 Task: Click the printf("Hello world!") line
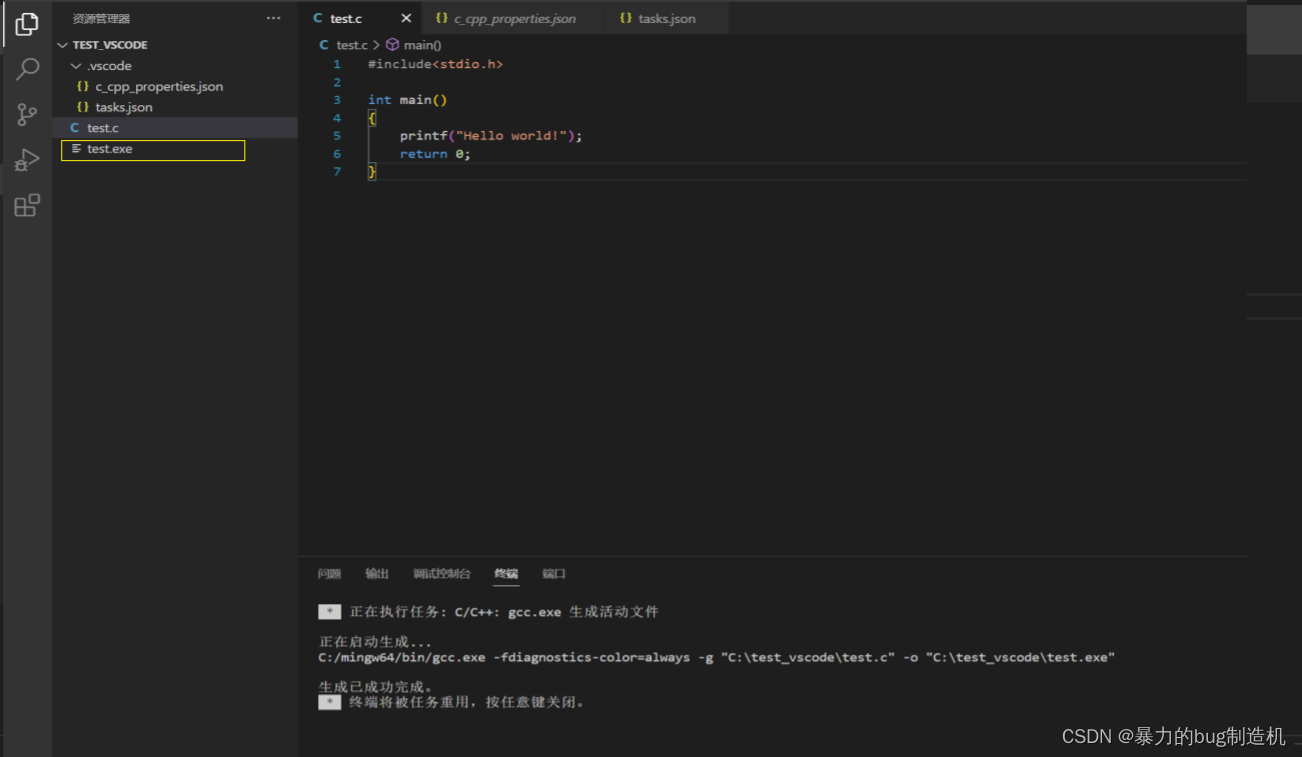[491, 136]
